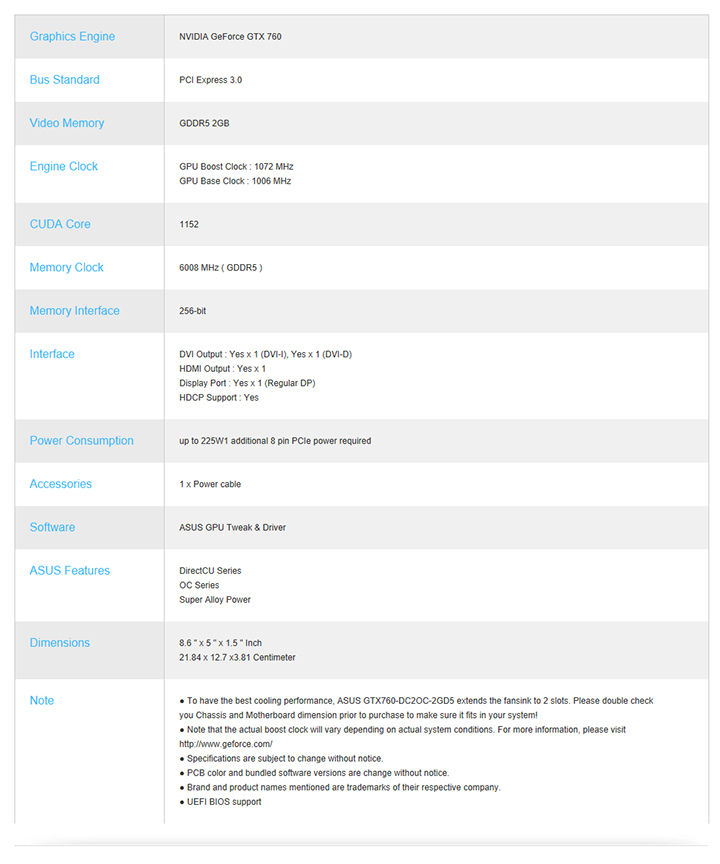
Task: Click the GPU Boost Clock 1072 MHz text
Action: 236,167
